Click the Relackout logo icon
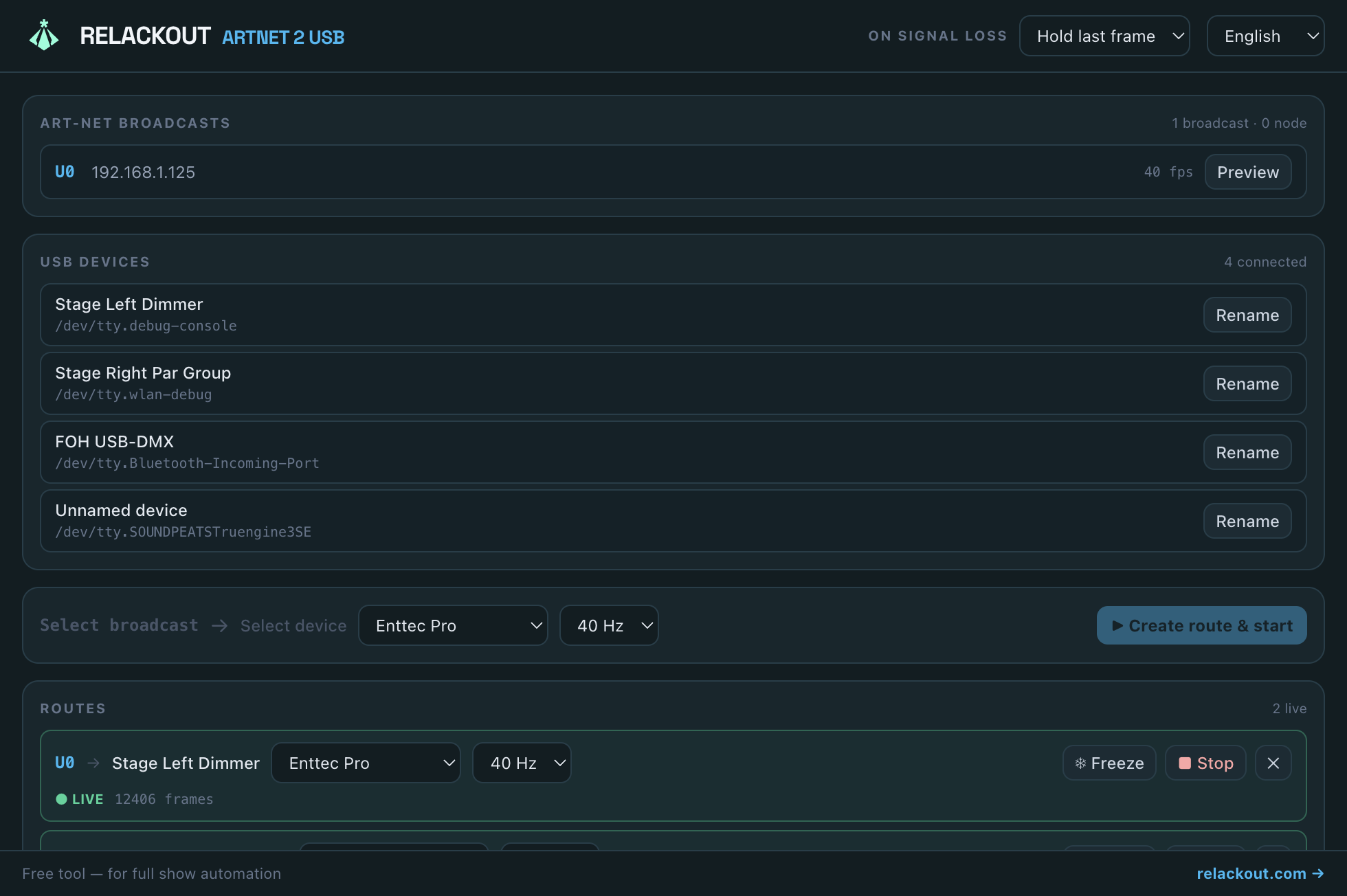 pyautogui.click(x=44, y=35)
